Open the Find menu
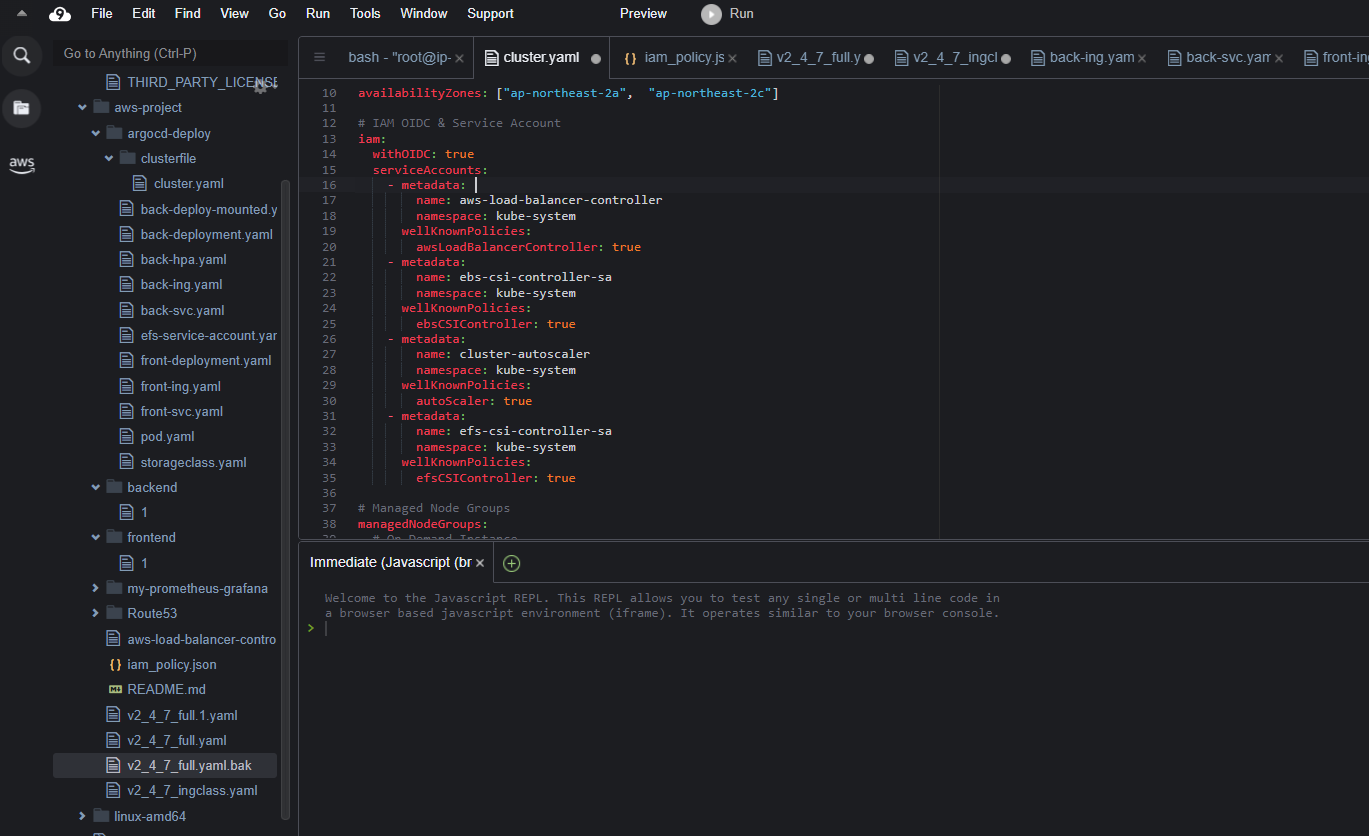This screenshot has width=1369, height=836. click(187, 14)
